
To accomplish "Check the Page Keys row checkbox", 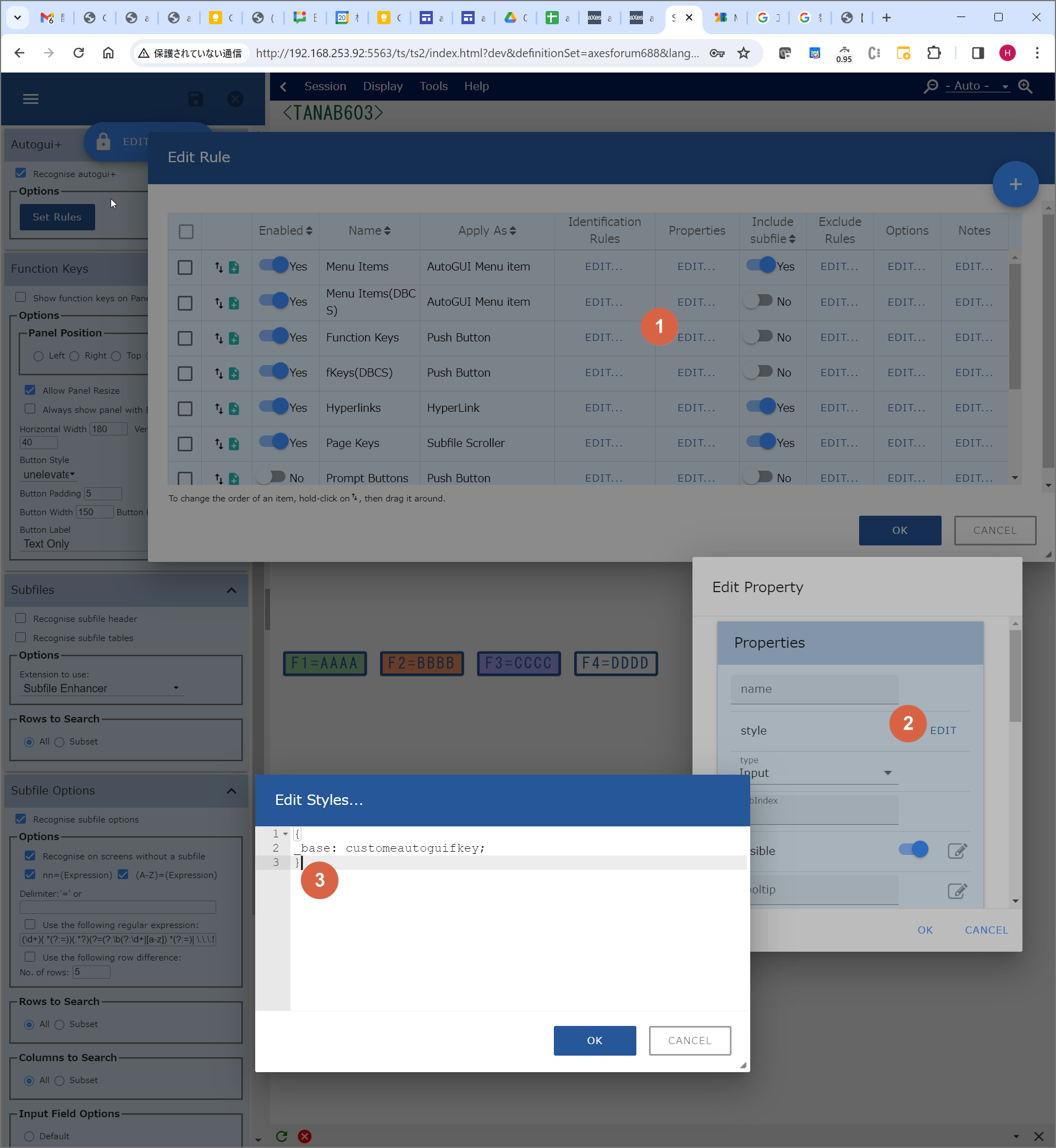I will pyautogui.click(x=185, y=444).
